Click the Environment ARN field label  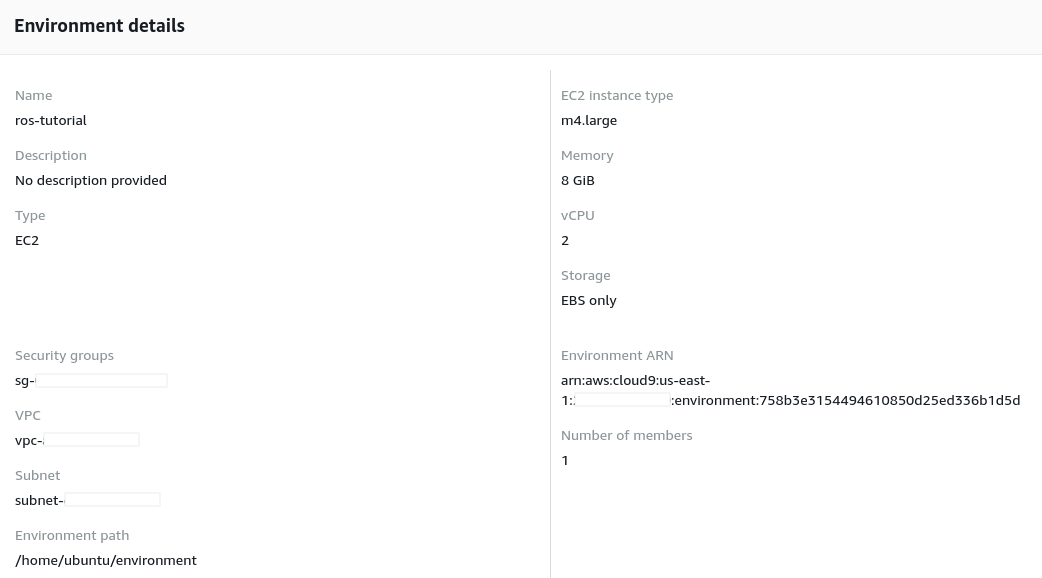click(617, 355)
